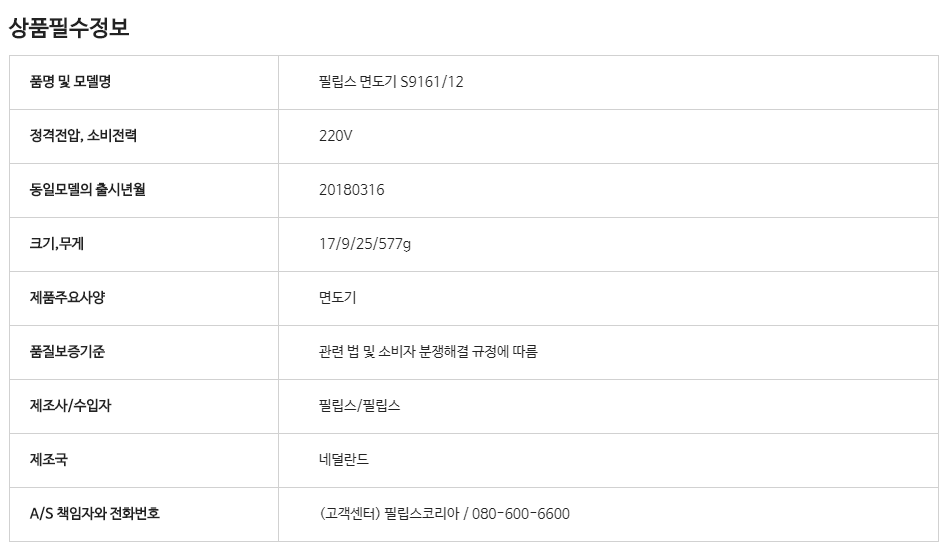Screen dimensions: 948x544
Task: Click the 080-600-6600 phone number
Action: point(520,514)
